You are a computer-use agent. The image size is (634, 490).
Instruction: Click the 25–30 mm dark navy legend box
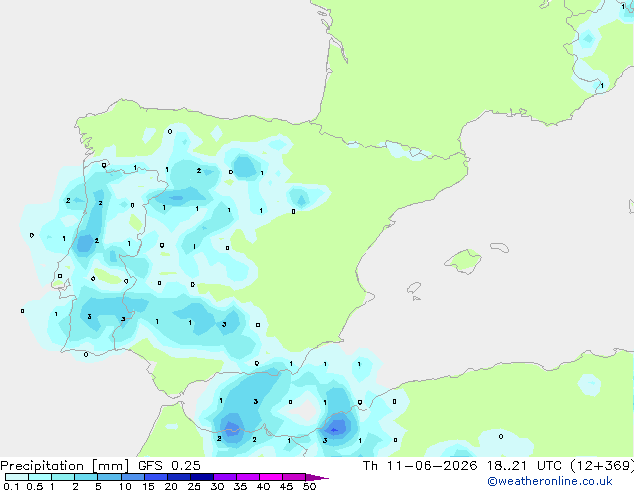(x=202, y=477)
